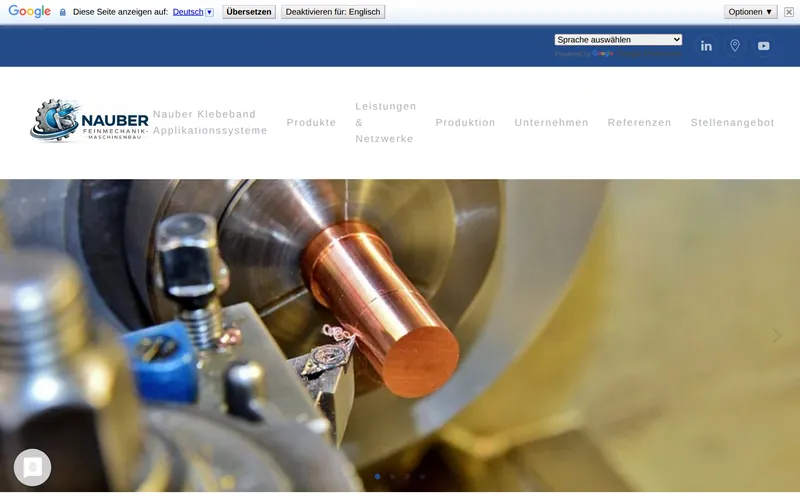Click the copper lathe hero image
The height and width of the screenshot is (500, 800).
tap(400, 335)
